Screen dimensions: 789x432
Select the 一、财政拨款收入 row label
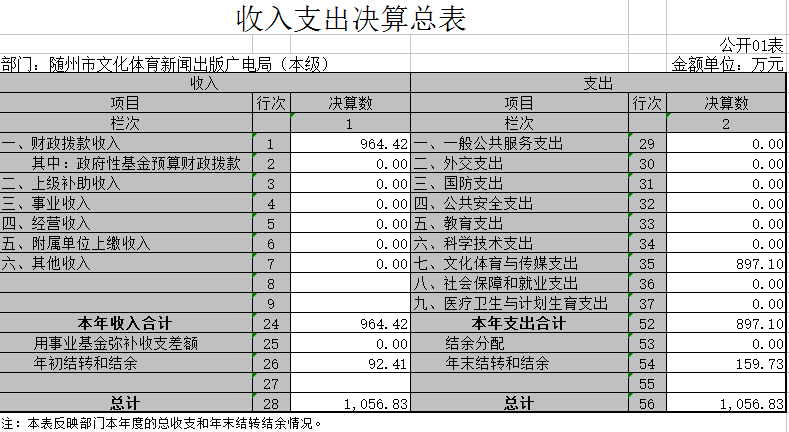[x=62, y=144]
